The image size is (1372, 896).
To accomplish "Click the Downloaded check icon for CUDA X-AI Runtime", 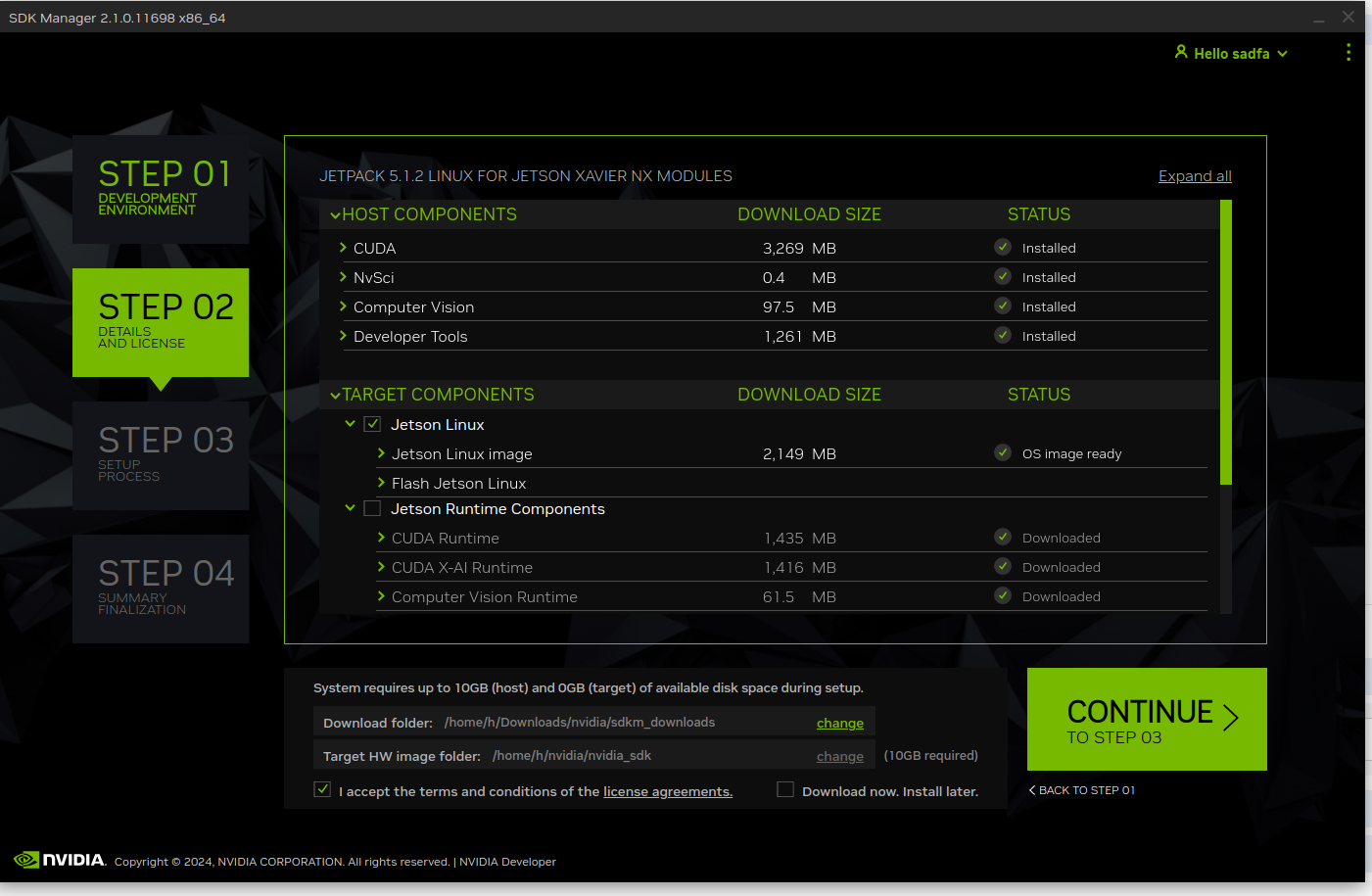I will (1003, 566).
